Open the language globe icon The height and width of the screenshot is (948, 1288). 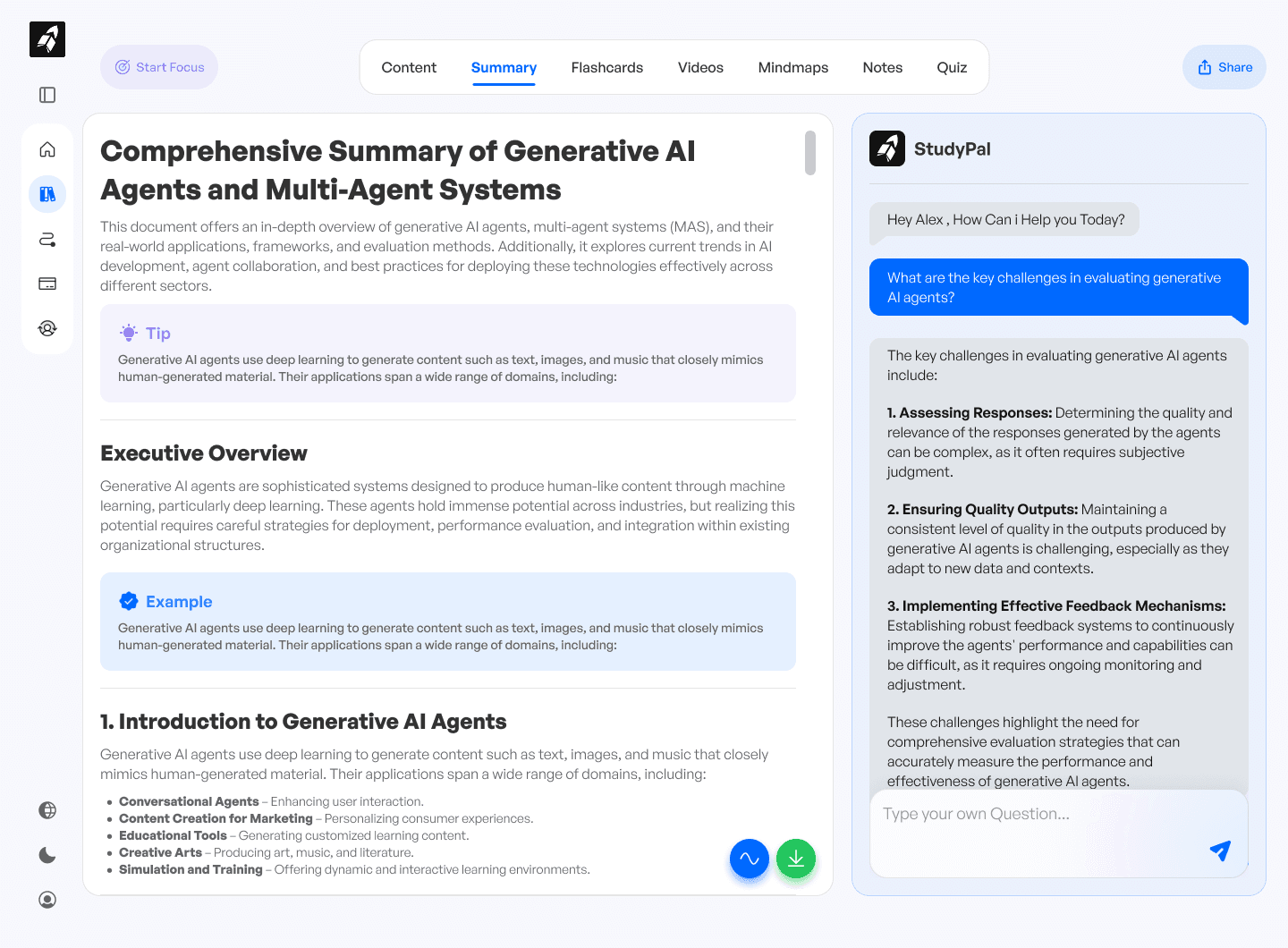point(47,809)
